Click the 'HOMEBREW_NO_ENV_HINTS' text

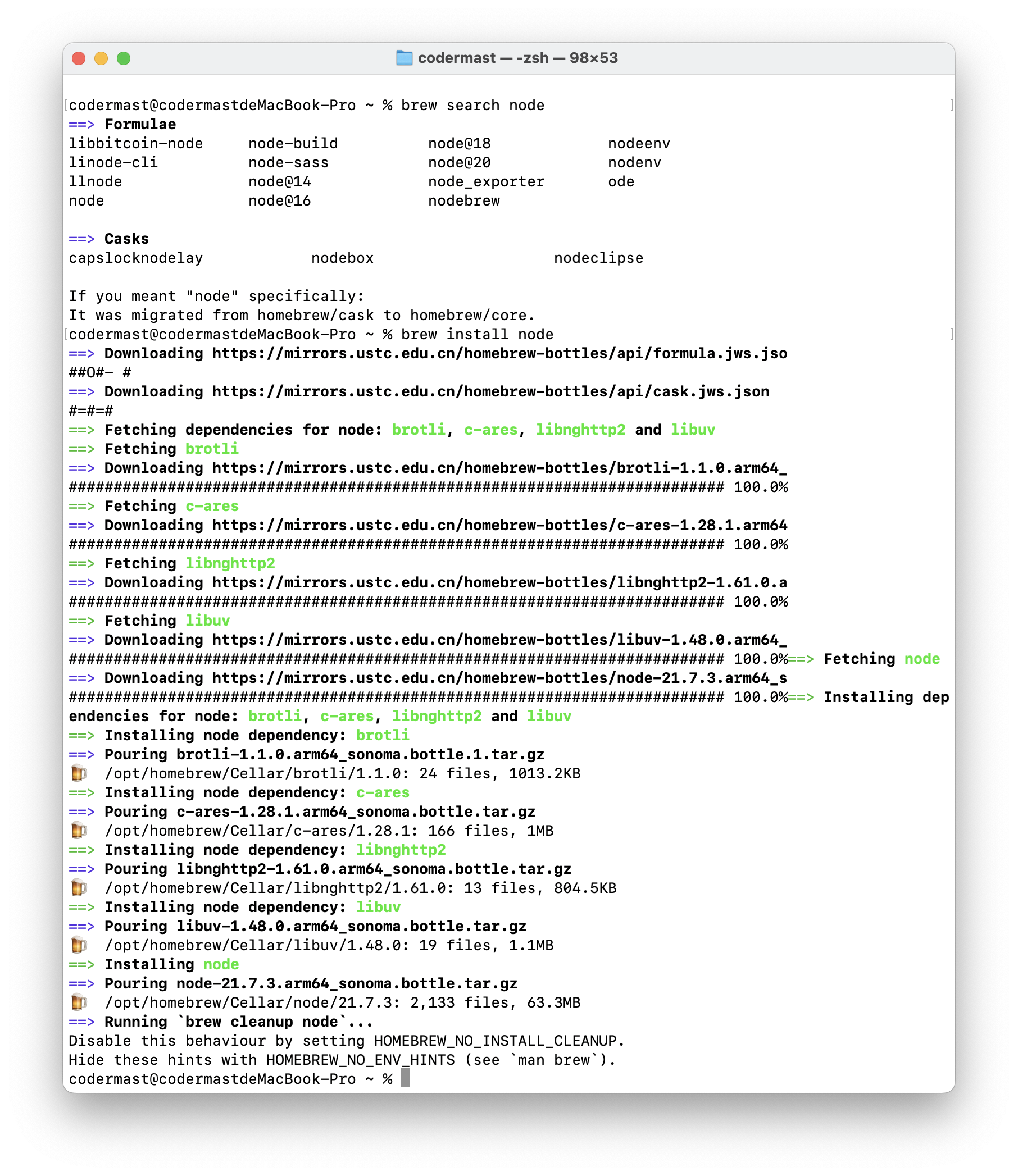(360, 1060)
